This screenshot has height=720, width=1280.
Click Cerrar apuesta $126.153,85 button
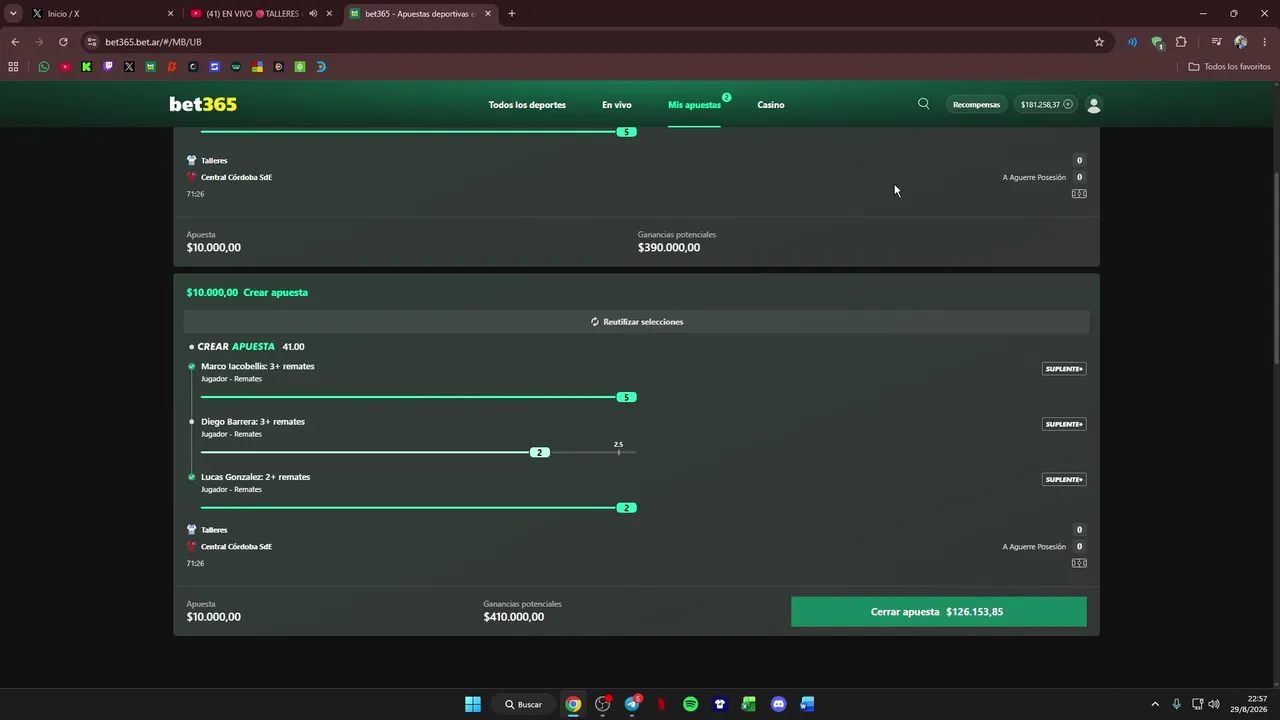coord(938,612)
